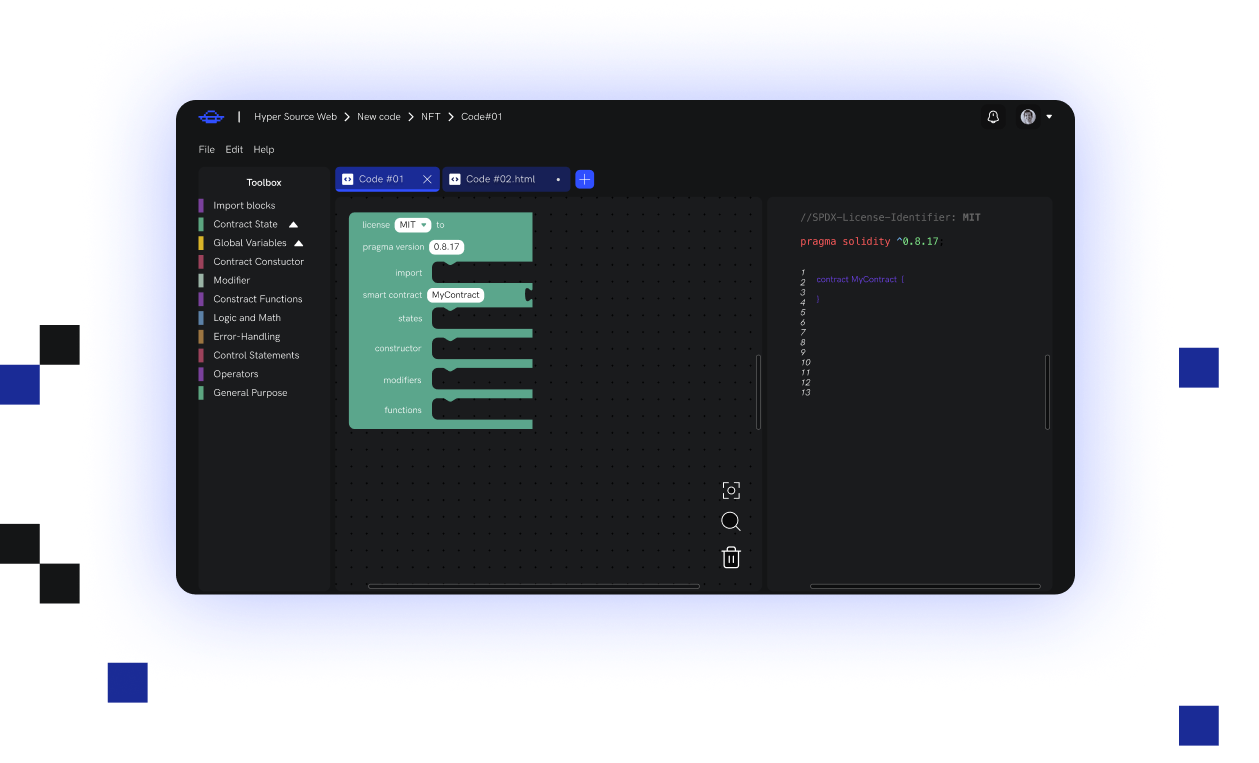Add a new tab with plus button
Viewport: 1259px width, 763px height.
click(x=585, y=179)
